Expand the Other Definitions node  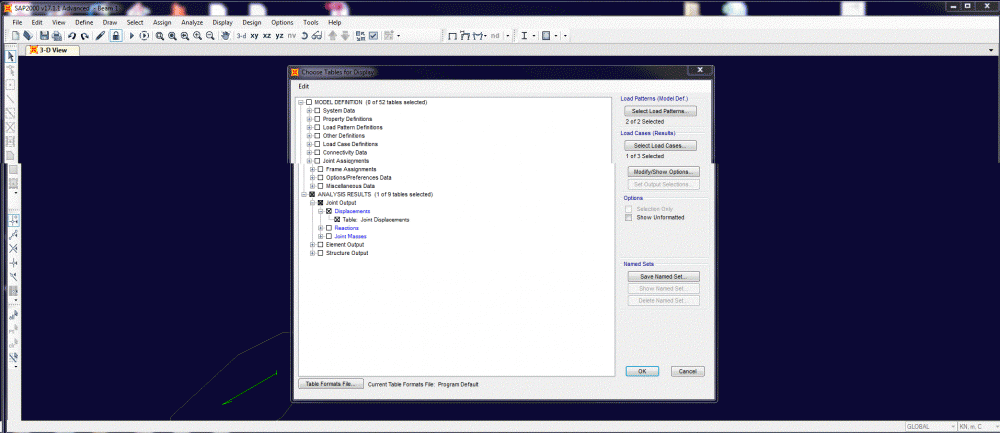(309, 136)
